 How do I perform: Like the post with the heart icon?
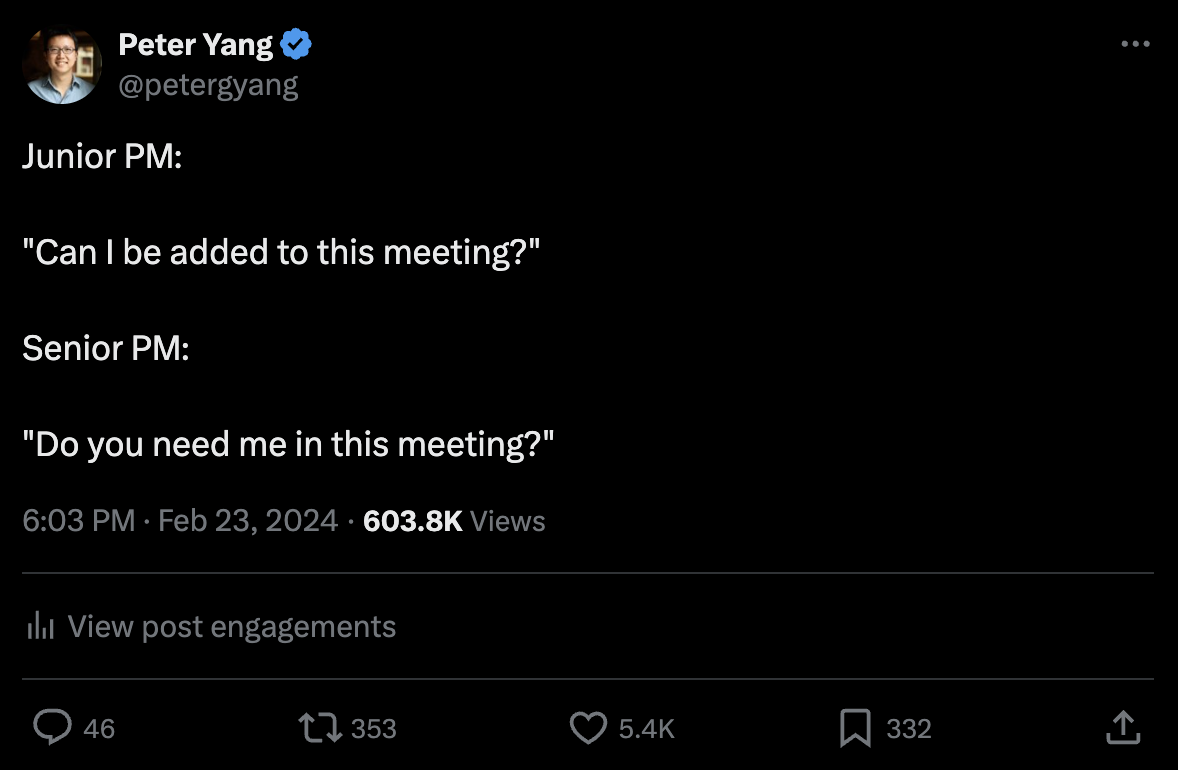pyautogui.click(x=588, y=727)
